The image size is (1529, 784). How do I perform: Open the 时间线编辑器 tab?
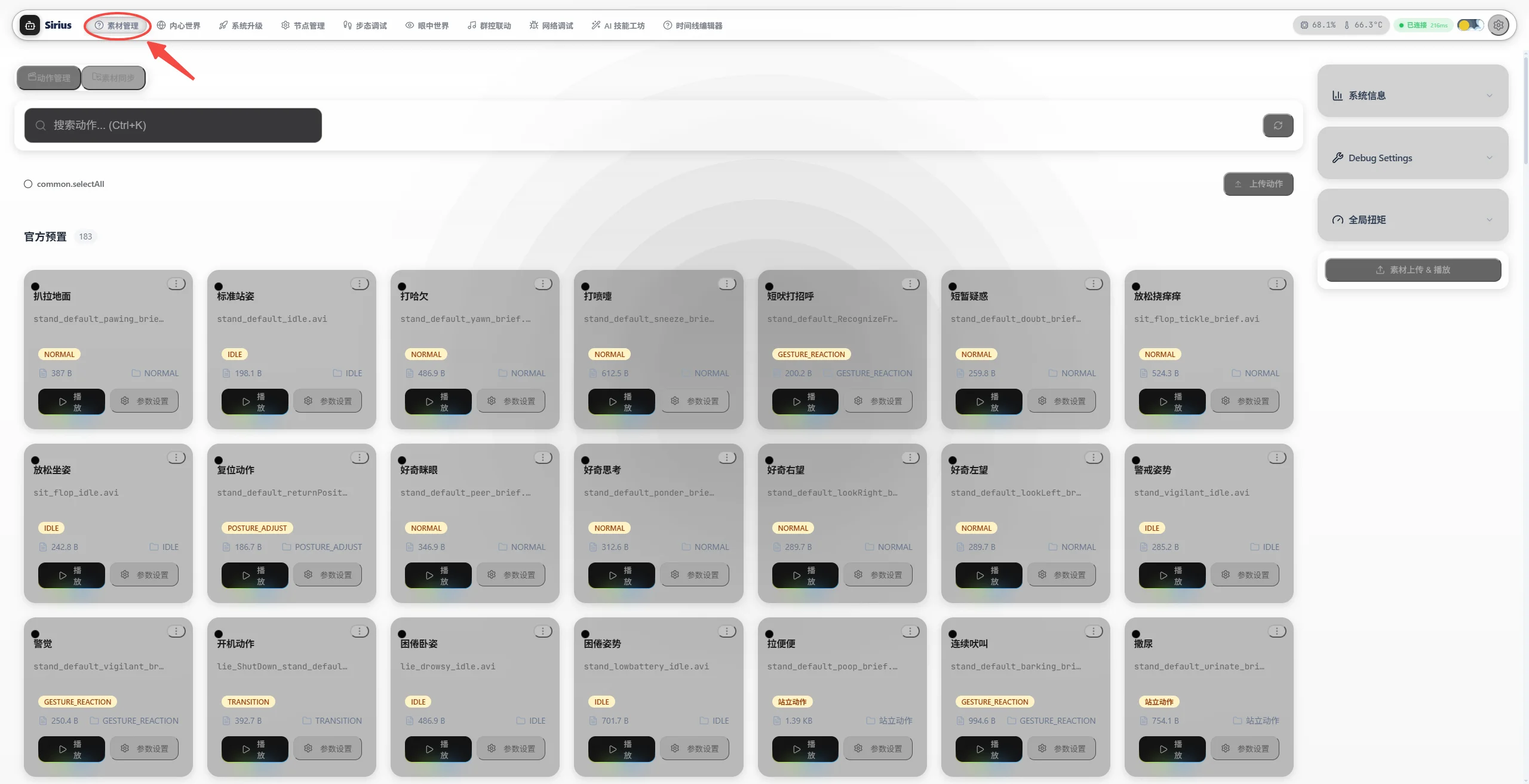coord(693,26)
